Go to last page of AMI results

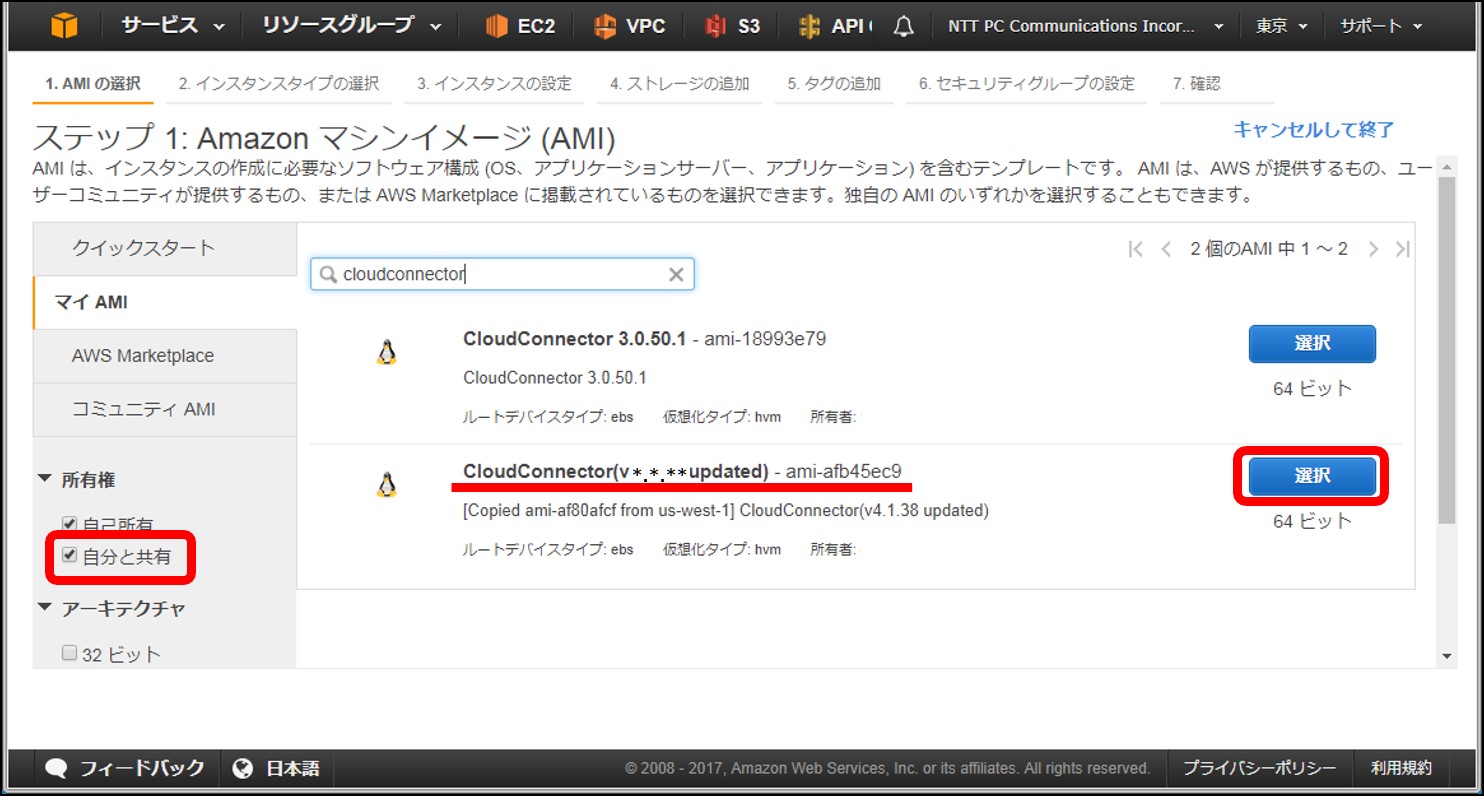pos(1402,249)
